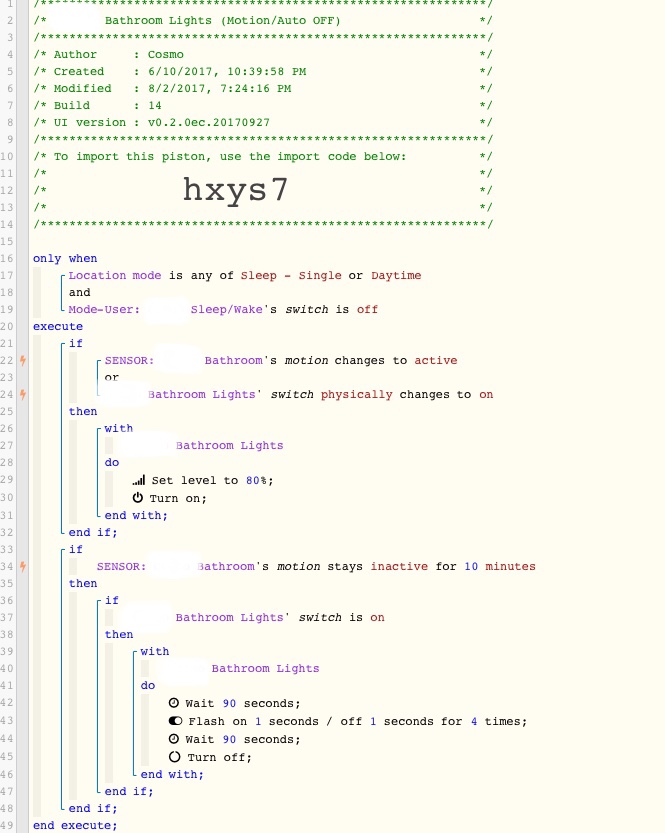Screen dimensions: 665x833
Task: Click the Build value '14'
Action: tap(155, 105)
